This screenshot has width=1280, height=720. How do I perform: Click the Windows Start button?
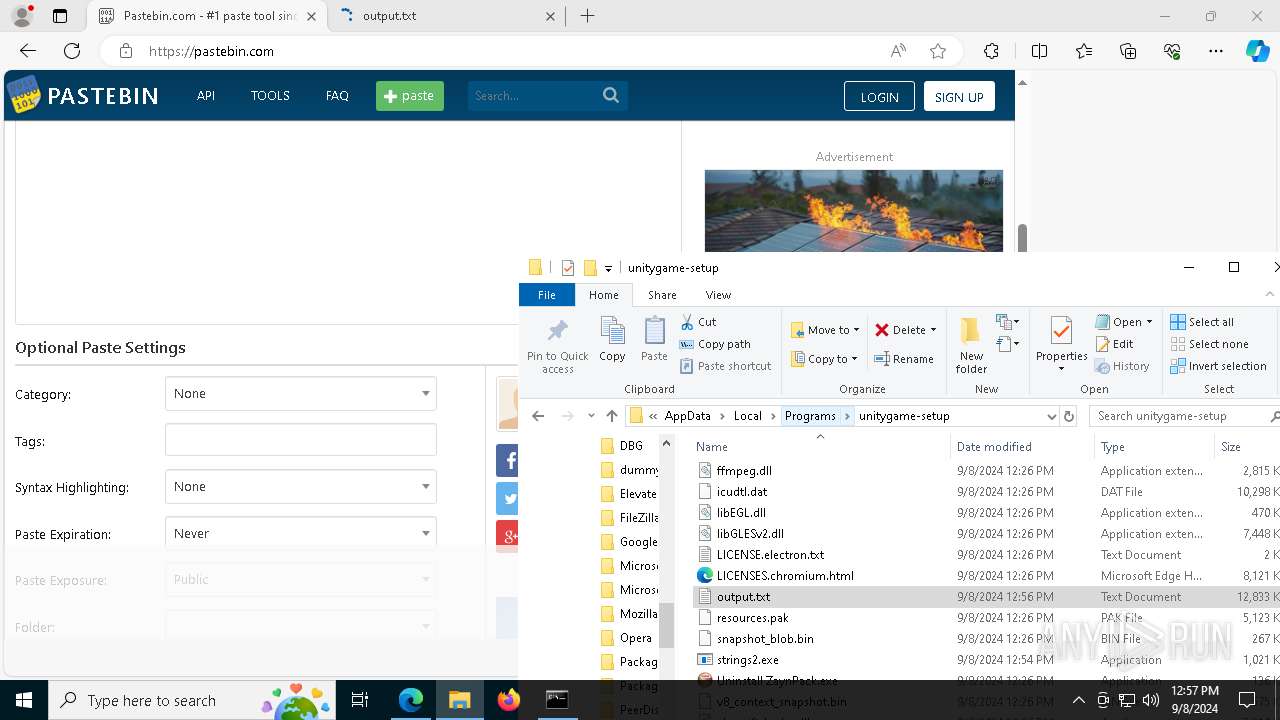24,700
